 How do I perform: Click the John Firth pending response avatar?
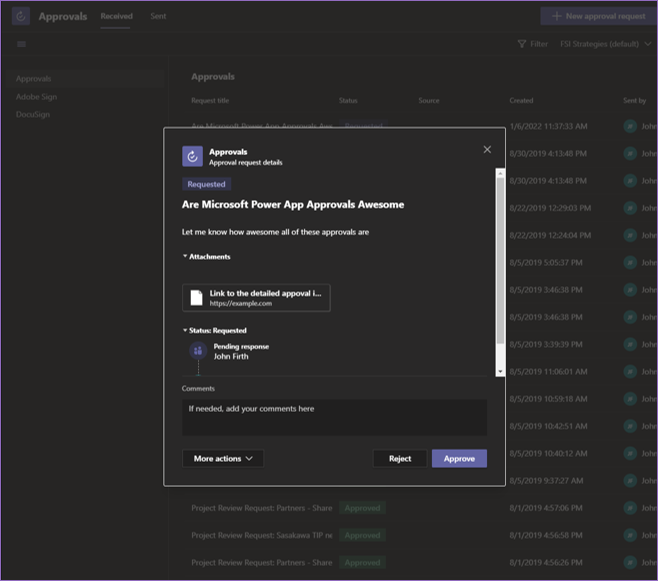click(198, 351)
